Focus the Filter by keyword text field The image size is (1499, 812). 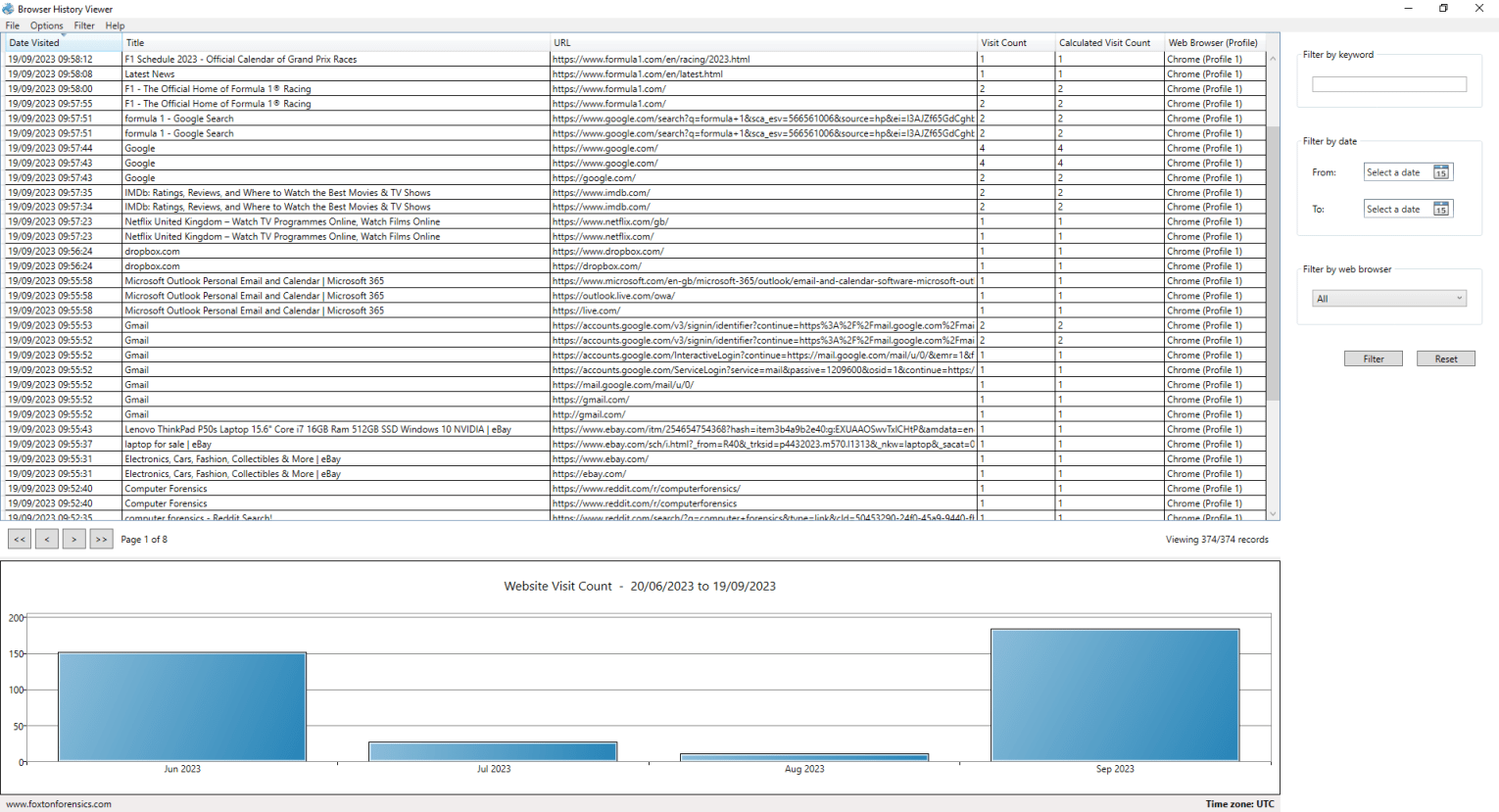tap(1388, 84)
